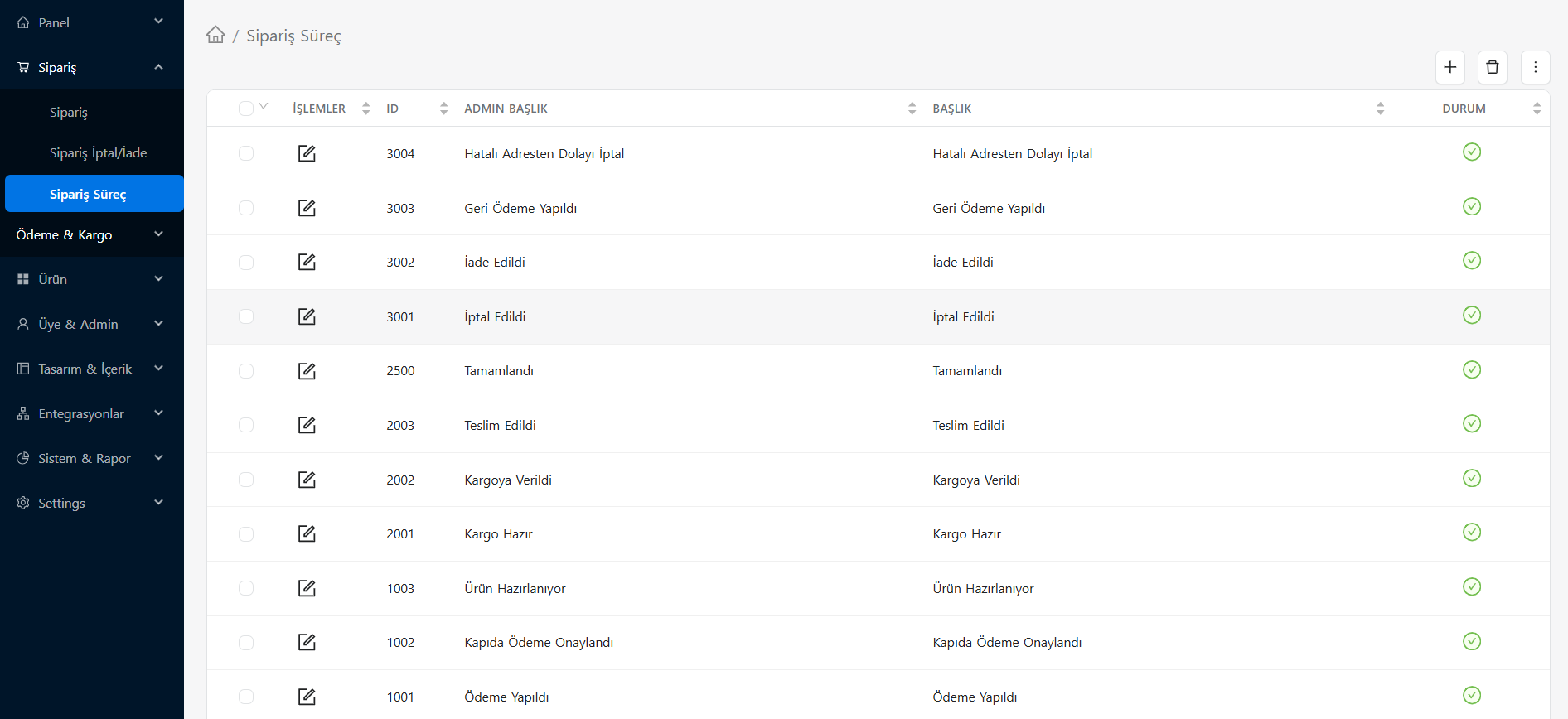1568x719 pixels.
Task: Edit row 3003 Geri Ödeme Yapıldı
Action: pos(307,208)
